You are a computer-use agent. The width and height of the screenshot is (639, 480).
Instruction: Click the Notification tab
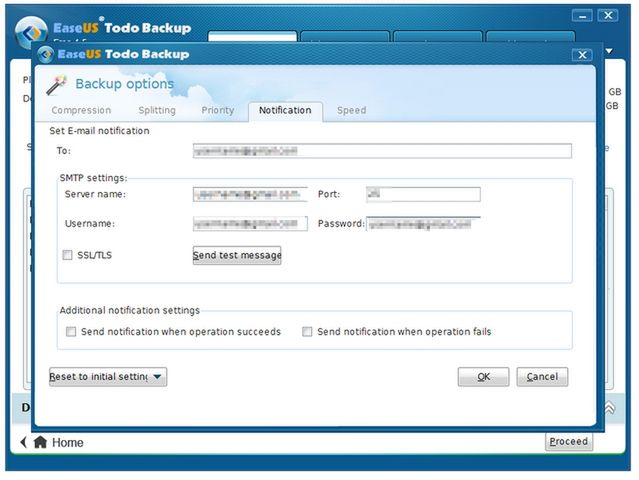tap(285, 111)
